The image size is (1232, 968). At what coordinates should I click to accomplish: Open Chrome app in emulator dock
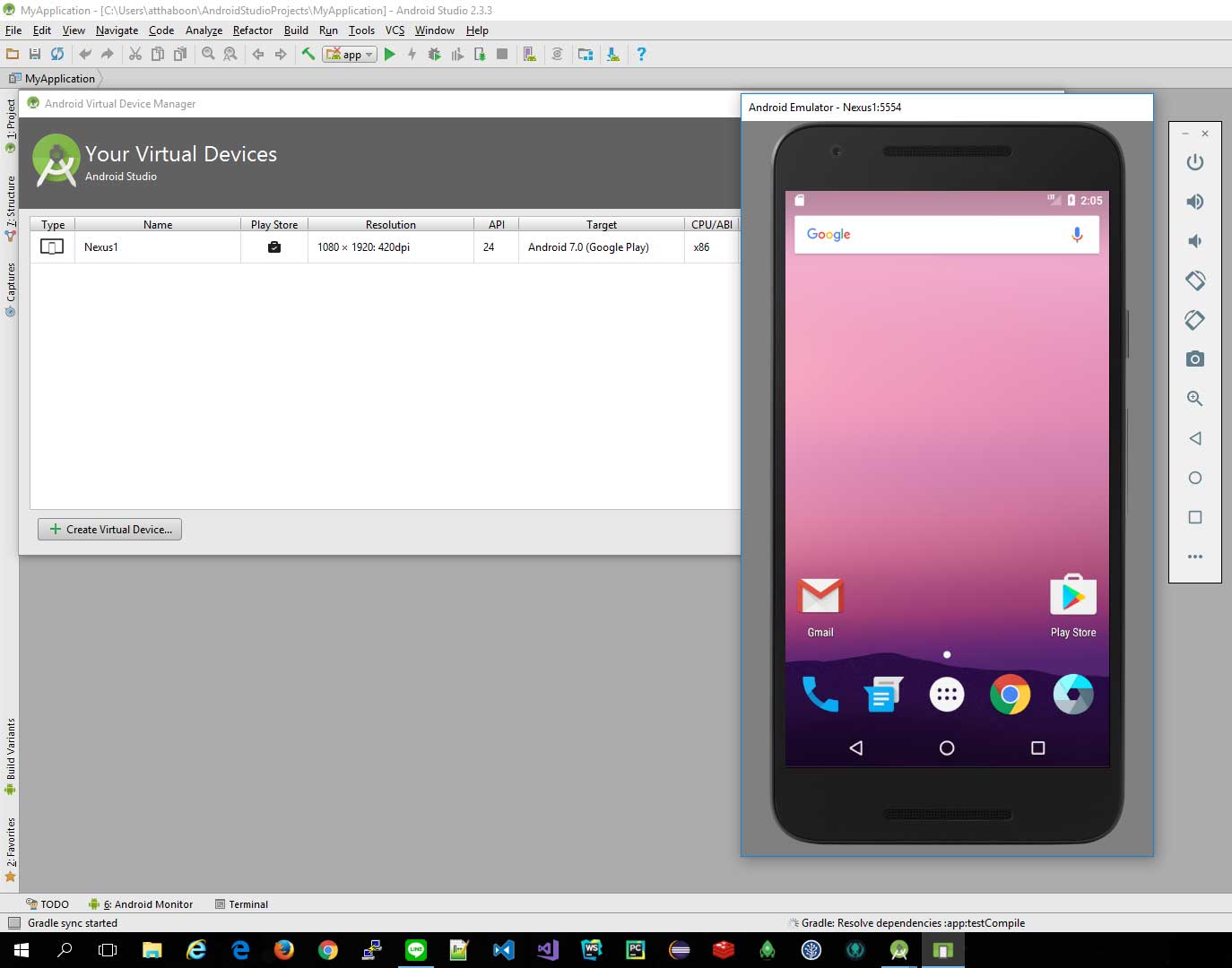point(1011,695)
